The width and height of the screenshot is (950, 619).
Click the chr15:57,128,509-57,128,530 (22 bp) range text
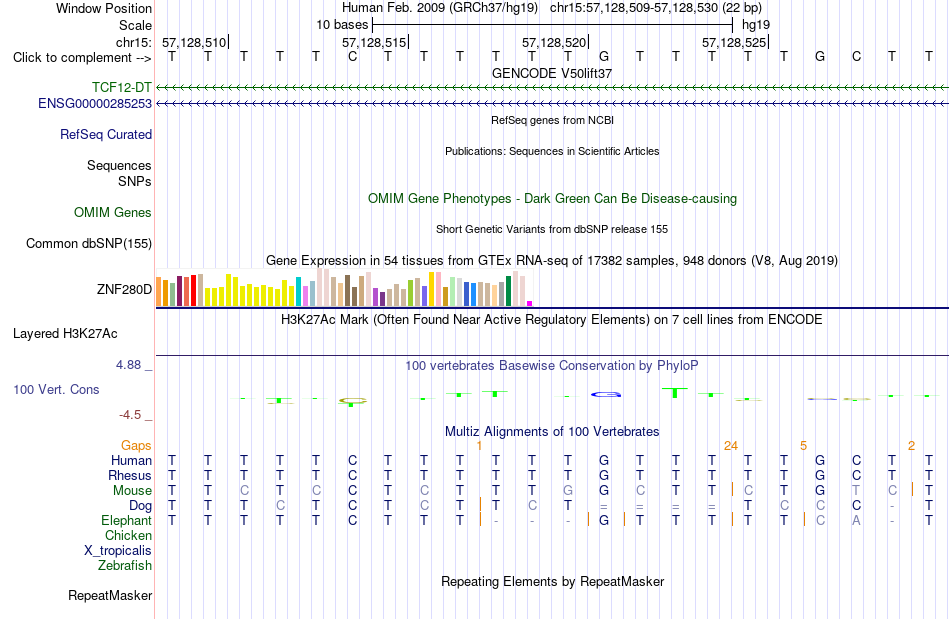point(656,8)
